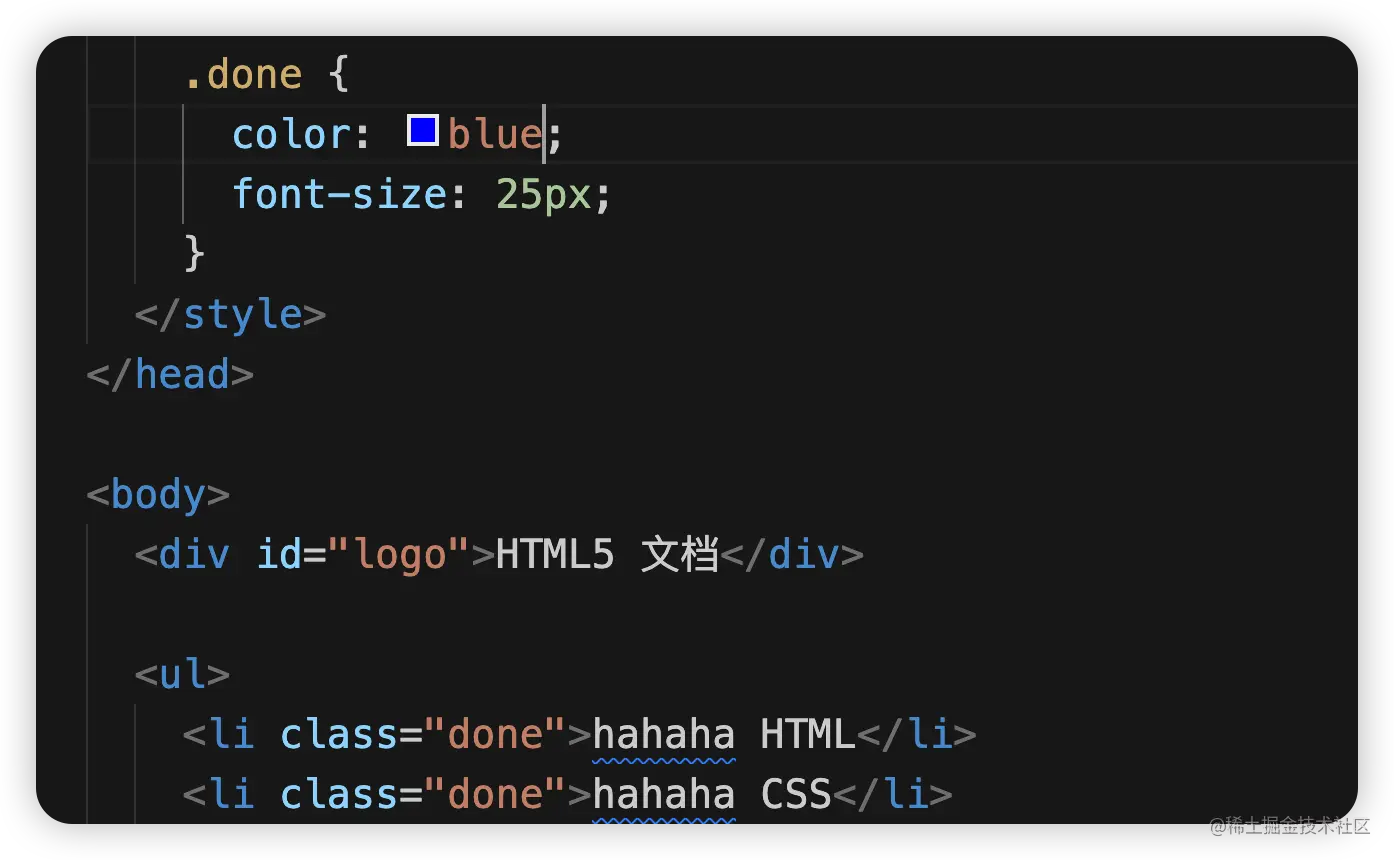This screenshot has height=860, width=1394.
Task: Open the blue color swatch picker
Action: click(423, 131)
